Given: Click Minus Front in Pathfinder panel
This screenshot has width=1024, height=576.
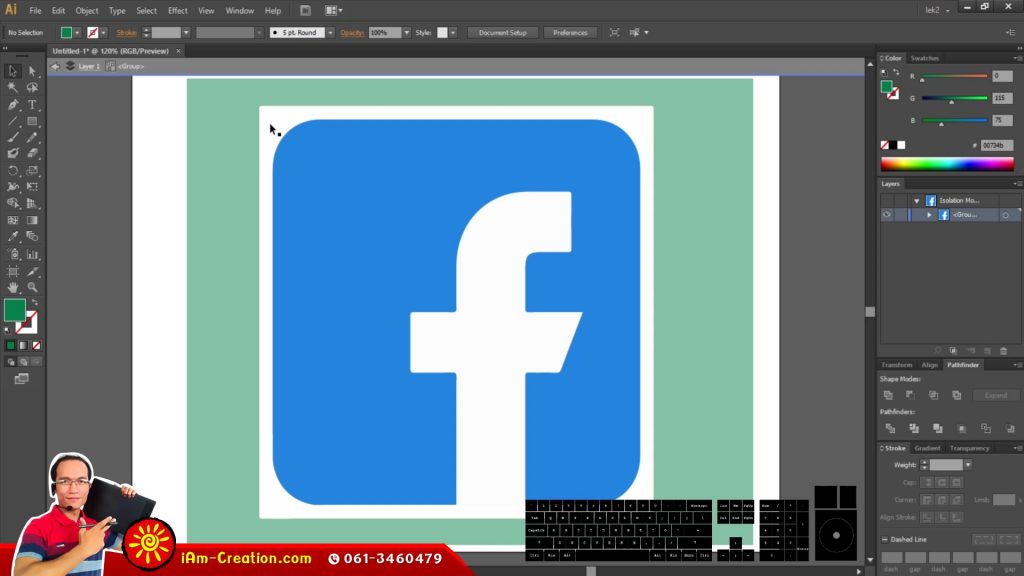Looking at the screenshot, I should tap(910, 395).
